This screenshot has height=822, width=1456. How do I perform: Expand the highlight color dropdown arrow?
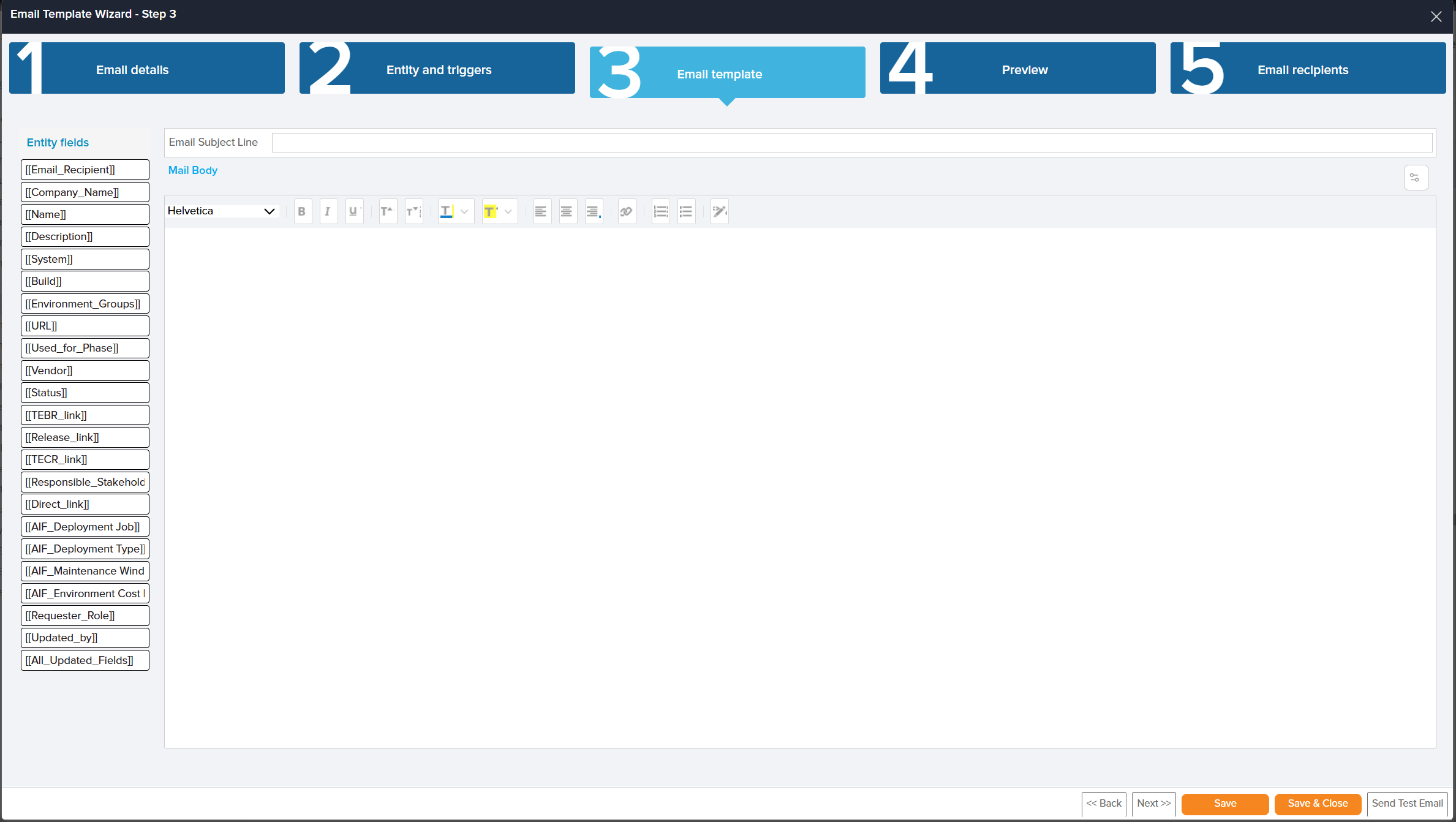point(508,211)
